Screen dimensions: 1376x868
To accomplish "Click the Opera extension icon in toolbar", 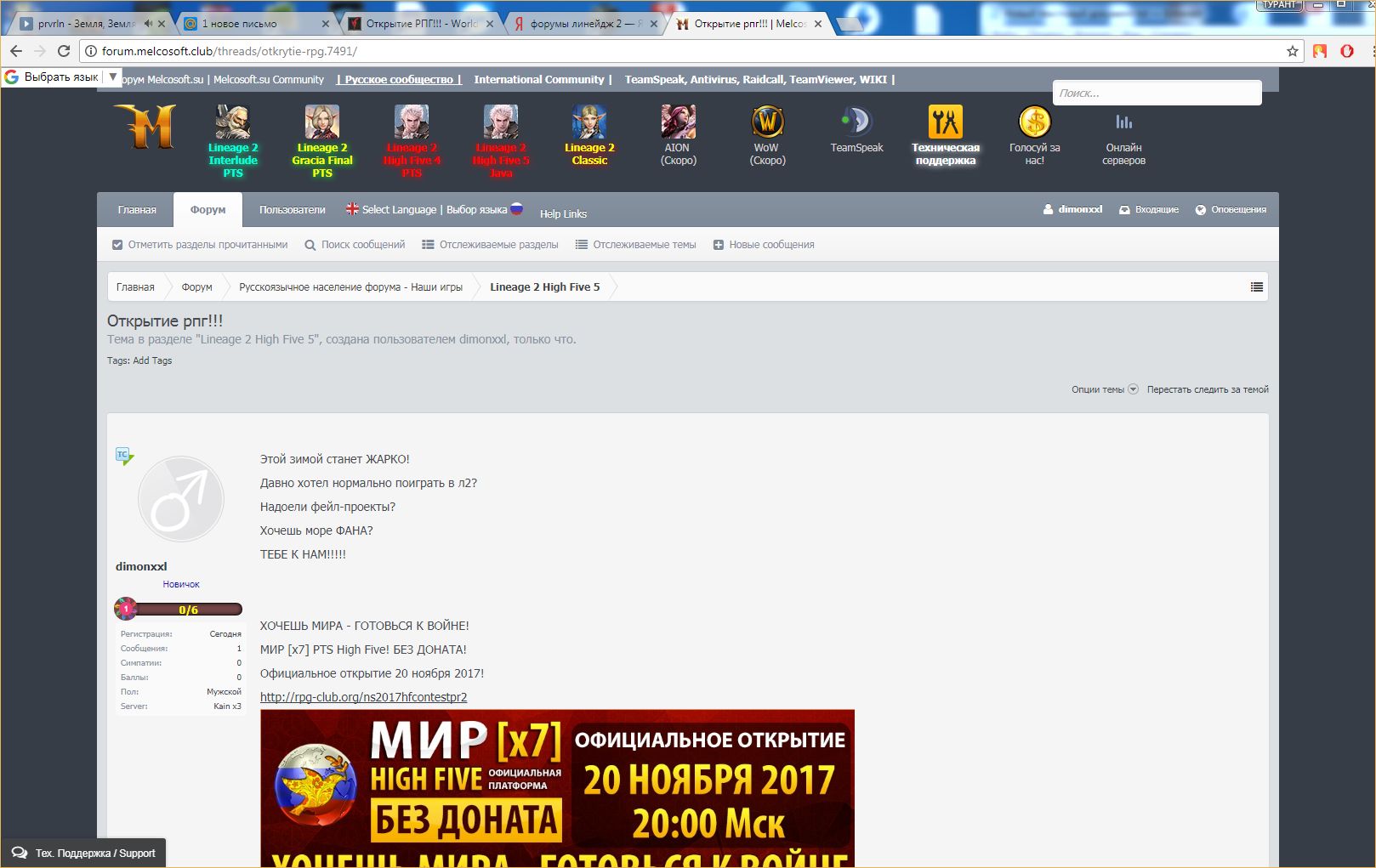I will [1347, 51].
